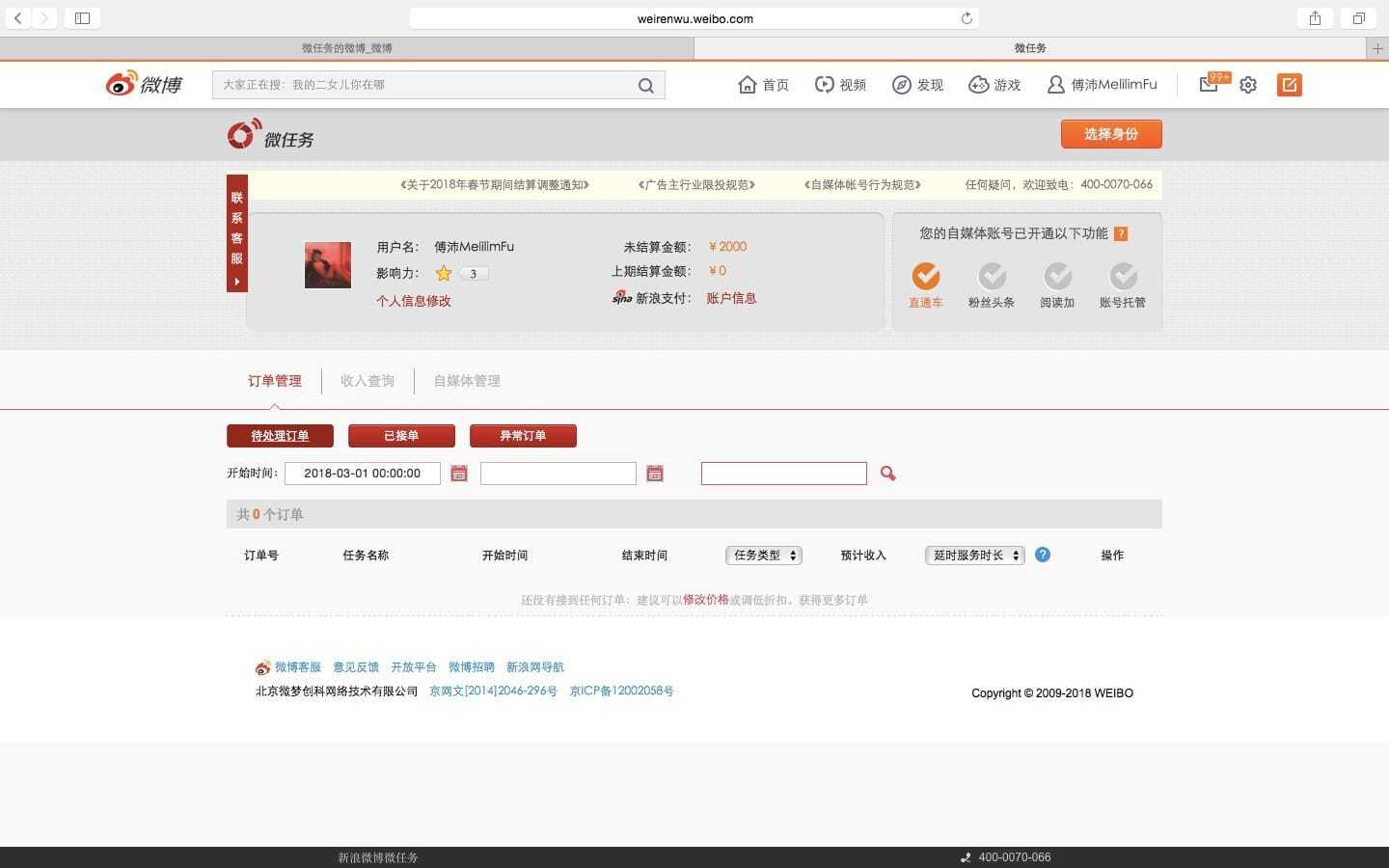
Task: Open 京ICP备12002058号 link
Action: pyautogui.click(x=621, y=692)
